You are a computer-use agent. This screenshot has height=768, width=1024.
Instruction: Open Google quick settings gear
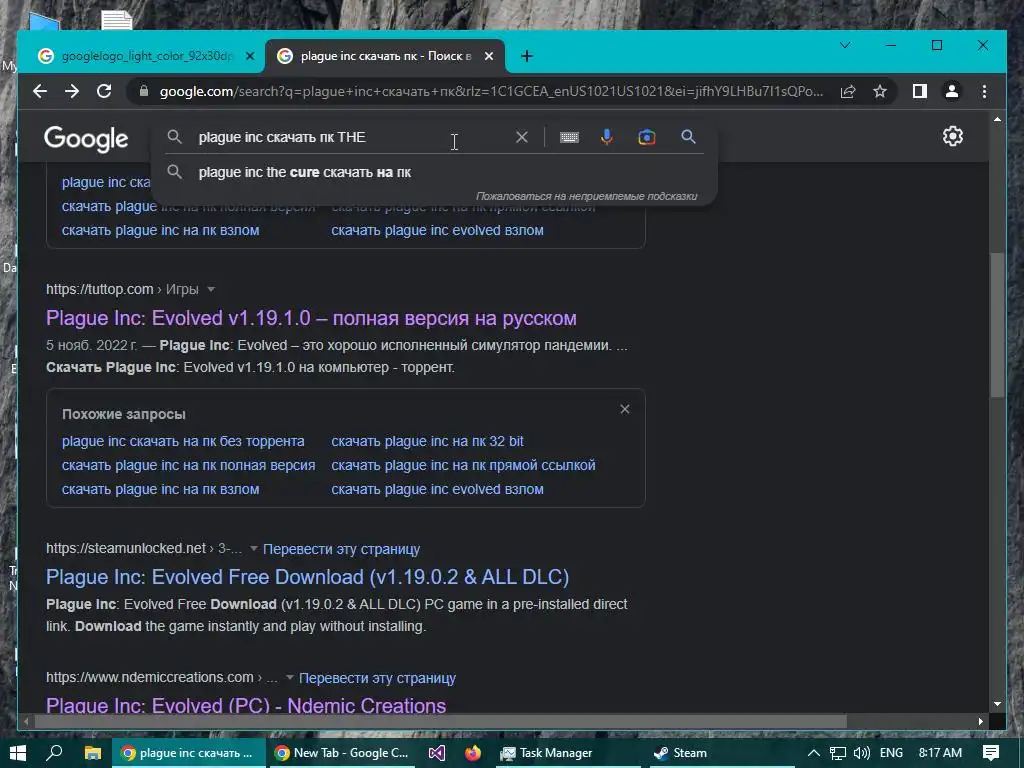pyautogui.click(x=953, y=136)
